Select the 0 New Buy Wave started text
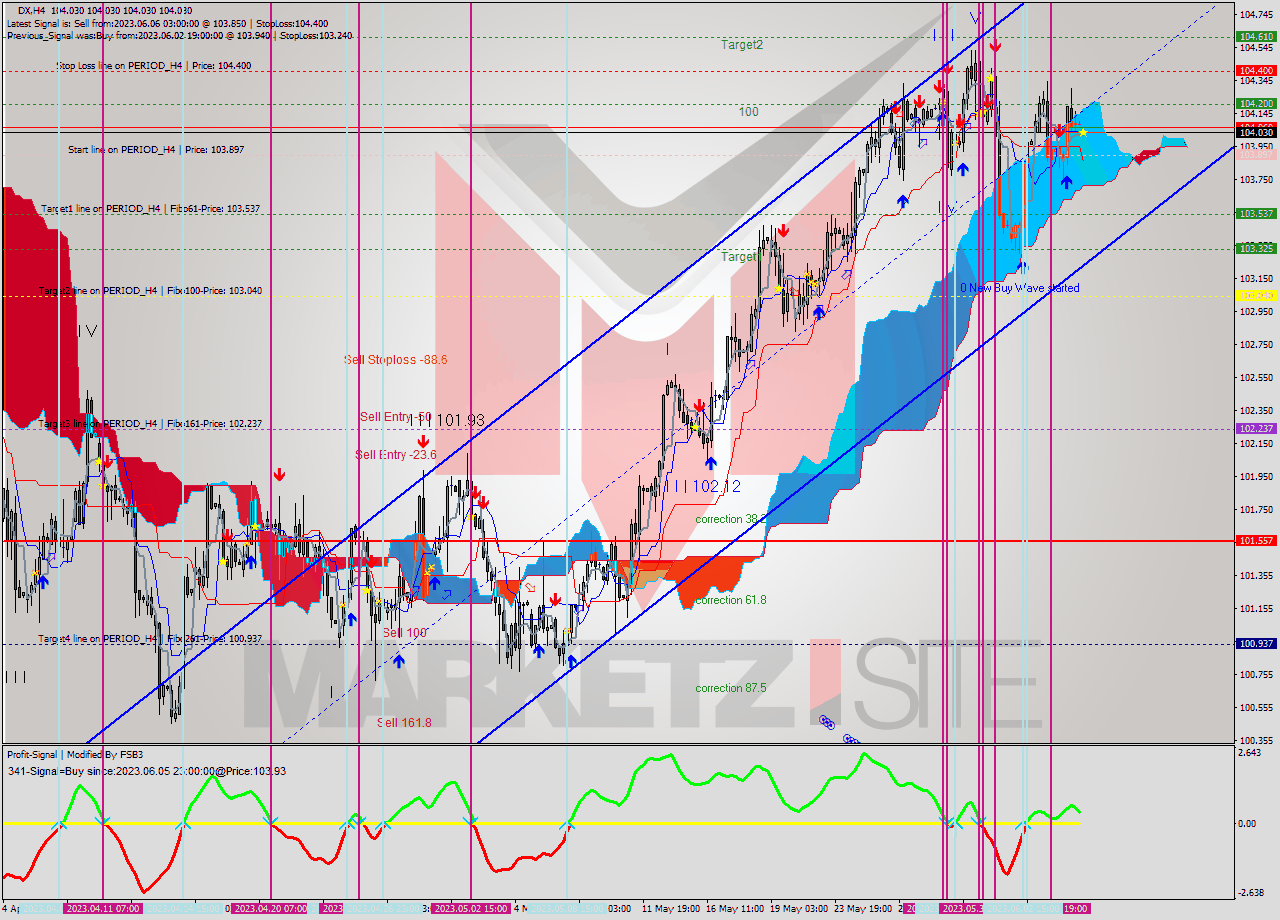The width and height of the screenshot is (1280, 920). click(x=1020, y=288)
